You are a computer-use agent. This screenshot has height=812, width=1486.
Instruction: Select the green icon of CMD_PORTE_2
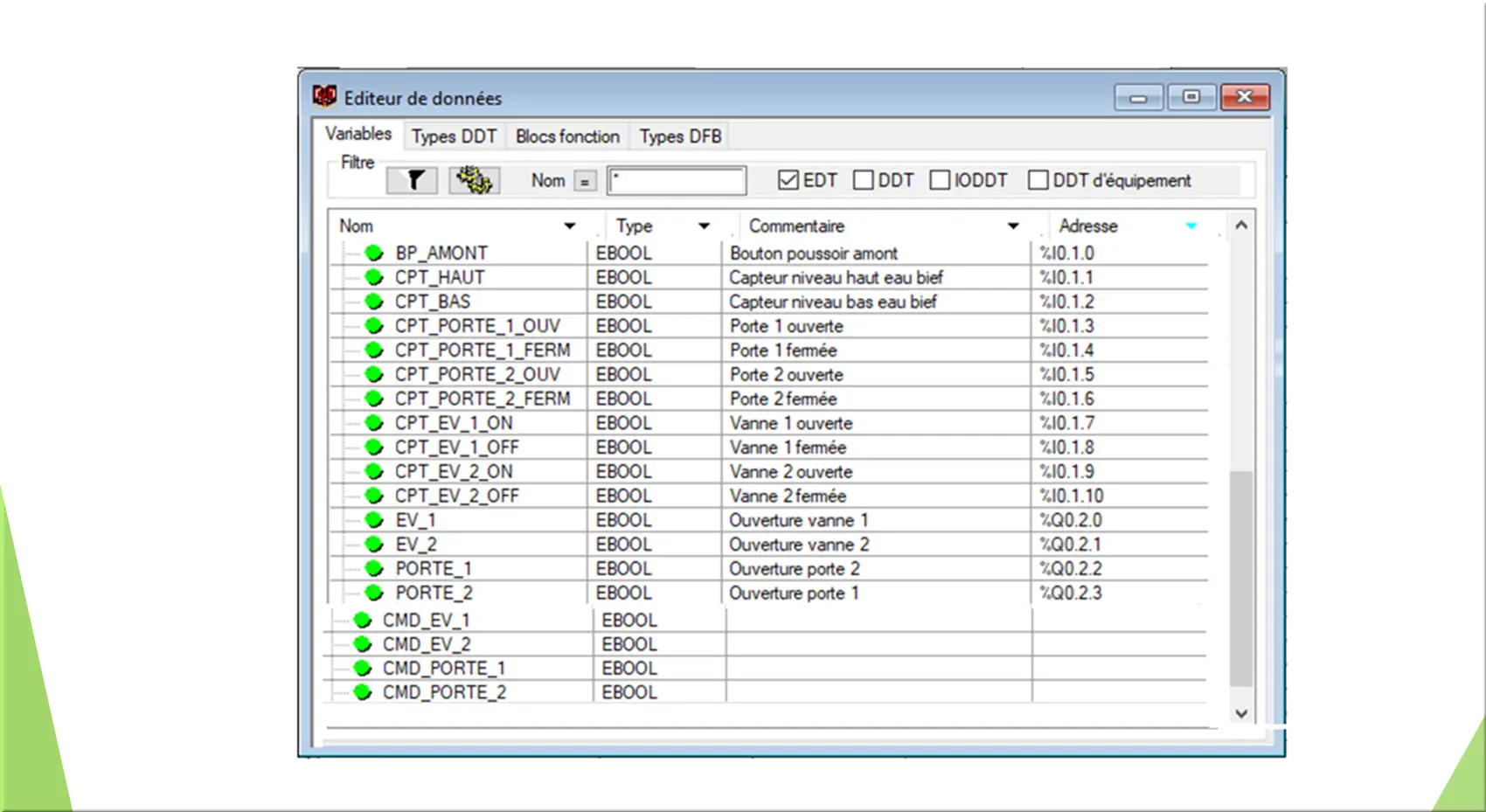(x=363, y=692)
